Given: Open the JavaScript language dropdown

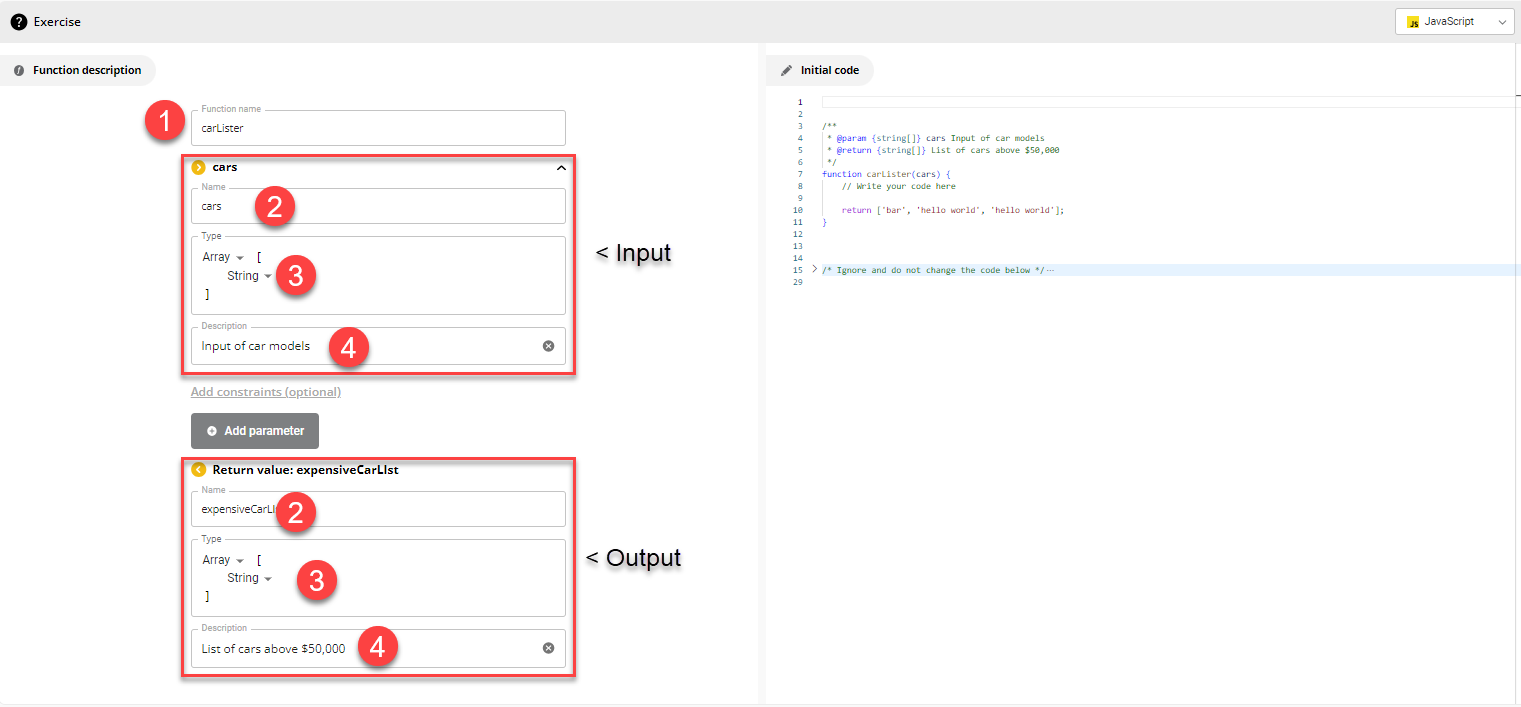Looking at the screenshot, I should pos(1454,21).
